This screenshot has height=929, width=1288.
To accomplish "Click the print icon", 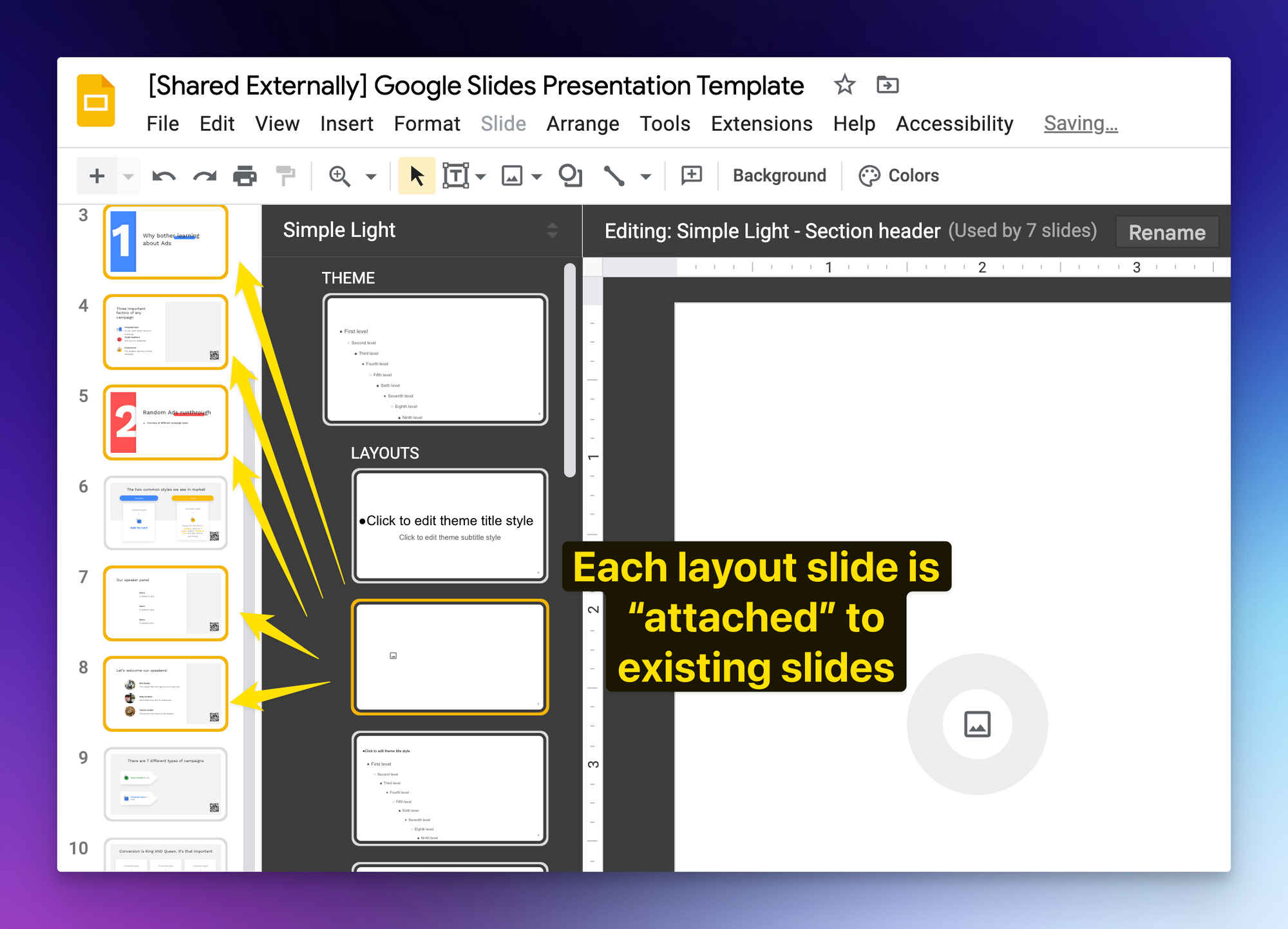I will (x=245, y=176).
